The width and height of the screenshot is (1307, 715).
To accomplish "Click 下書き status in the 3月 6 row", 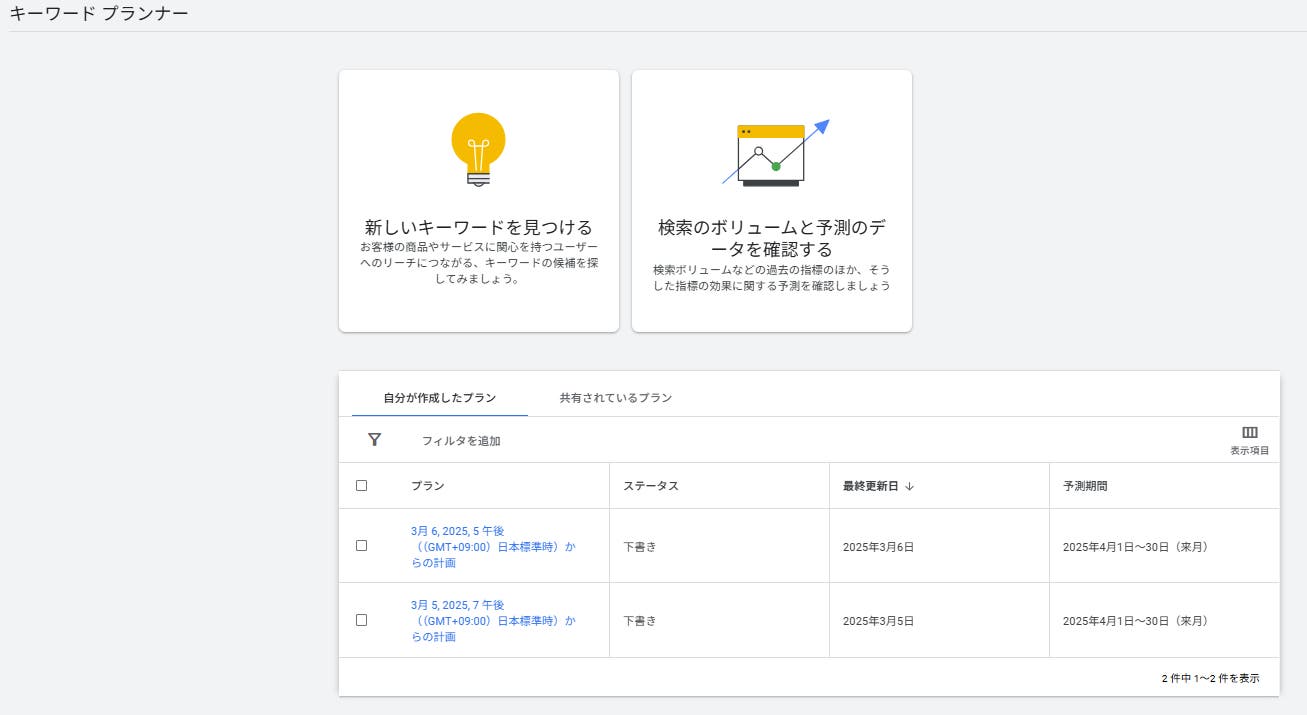I will tap(640, 547).
